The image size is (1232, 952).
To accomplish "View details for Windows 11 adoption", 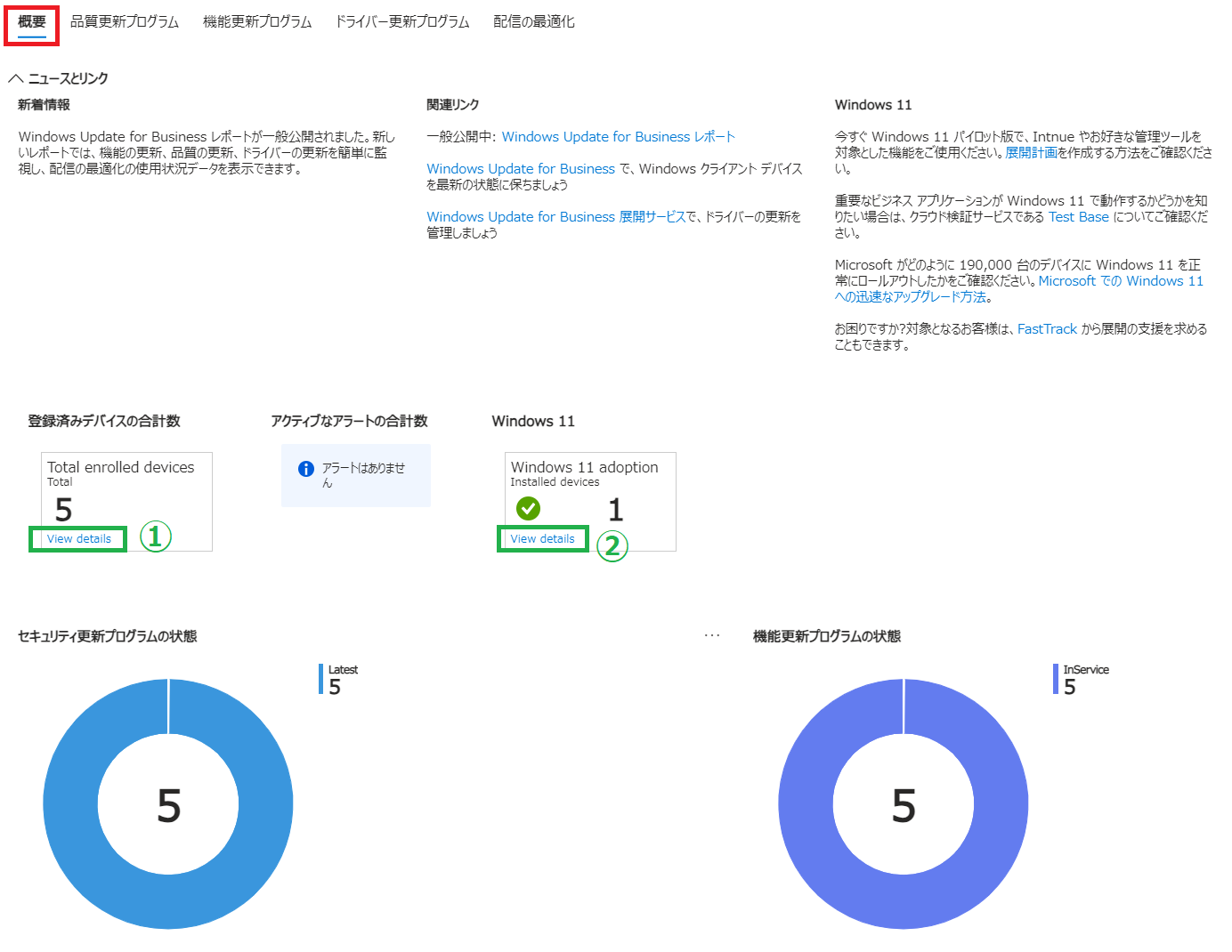I will pyautogui.click(x=543, y=539).
